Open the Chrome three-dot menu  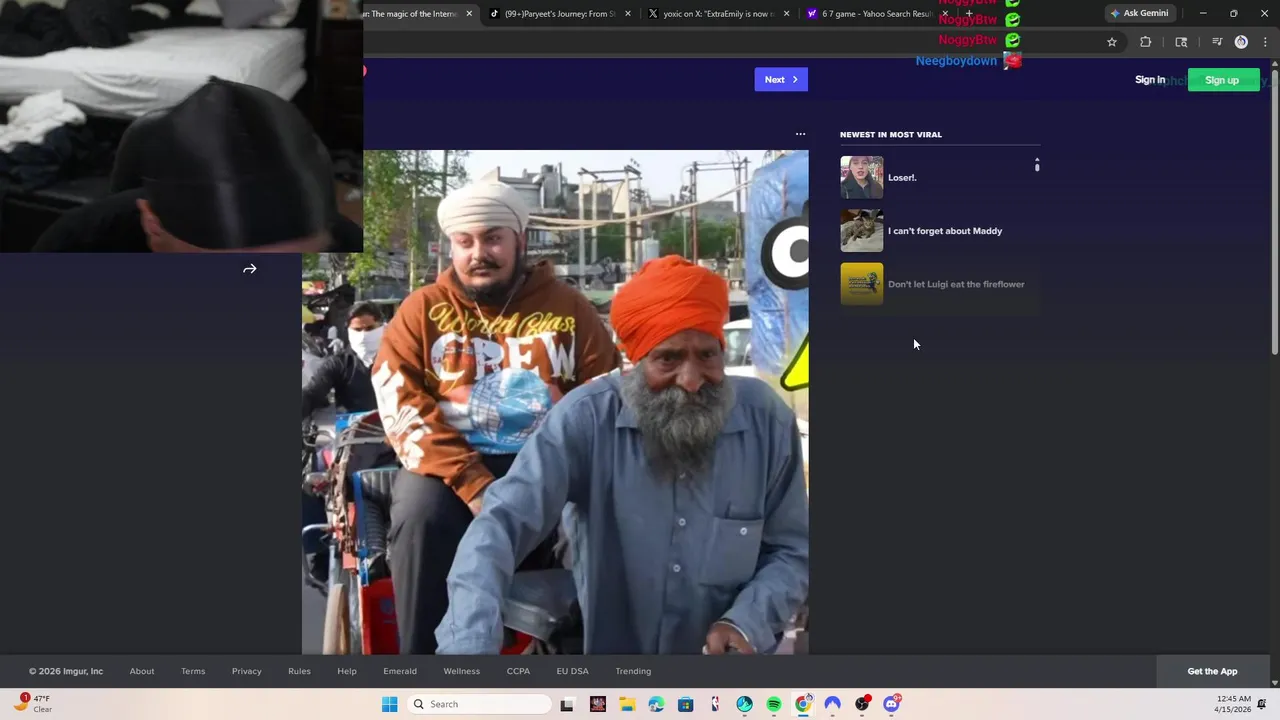pos(1265,42)
